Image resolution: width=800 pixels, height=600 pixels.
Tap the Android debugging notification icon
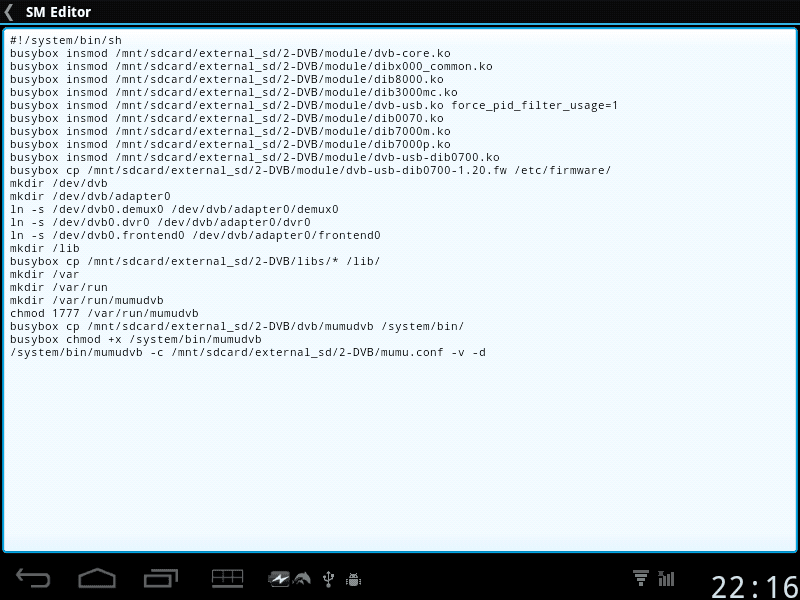[354, 579]
